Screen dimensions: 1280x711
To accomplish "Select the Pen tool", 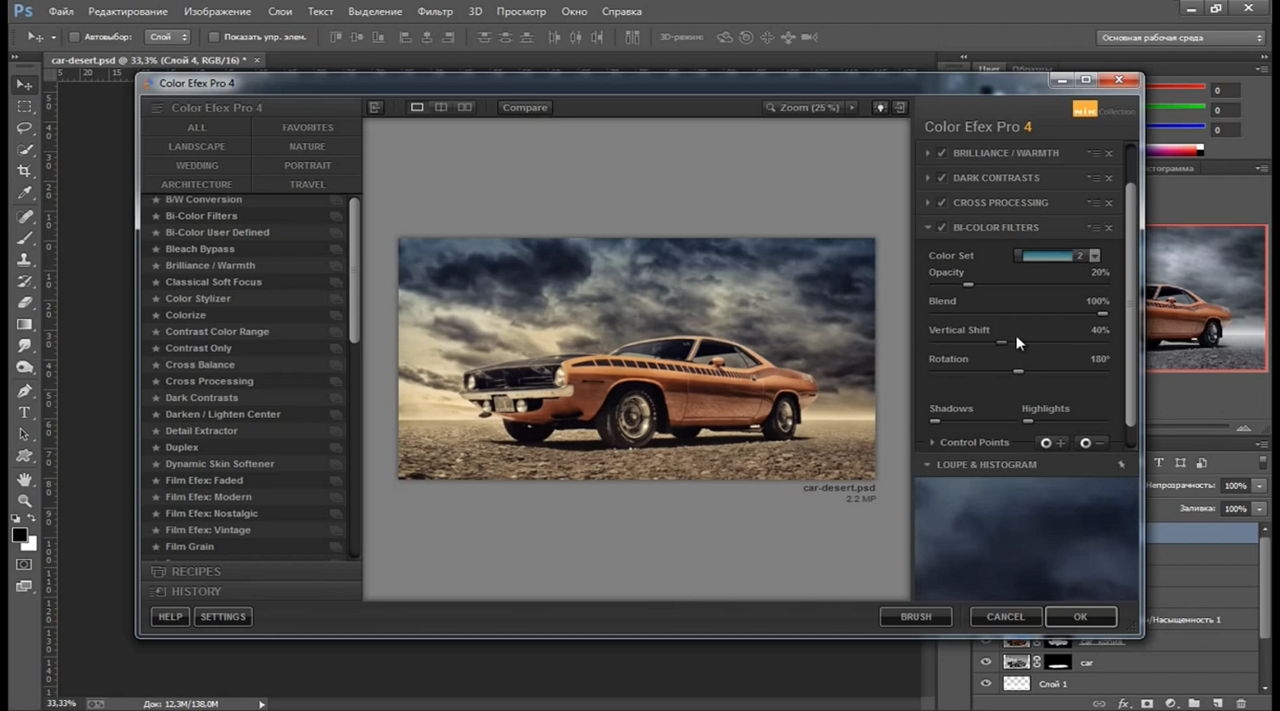I will coord(25,390).
